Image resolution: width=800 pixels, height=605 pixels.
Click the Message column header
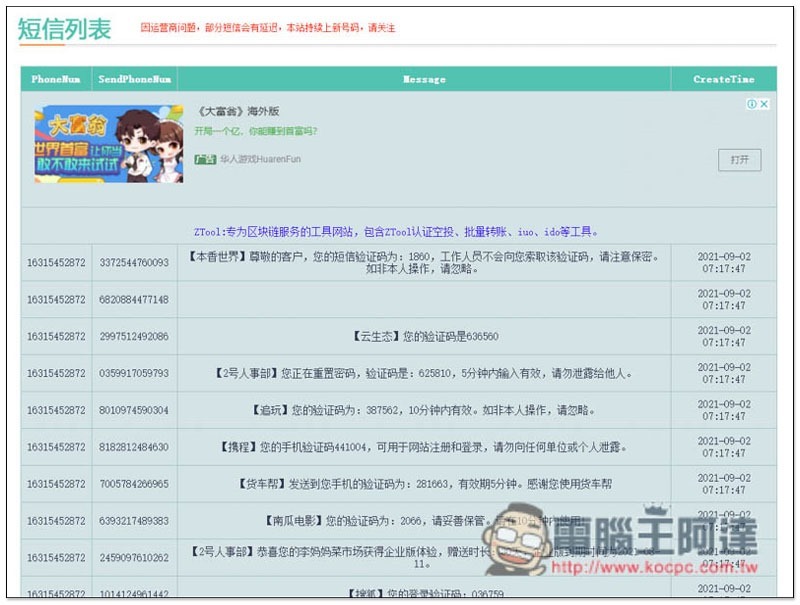(424, 79)
